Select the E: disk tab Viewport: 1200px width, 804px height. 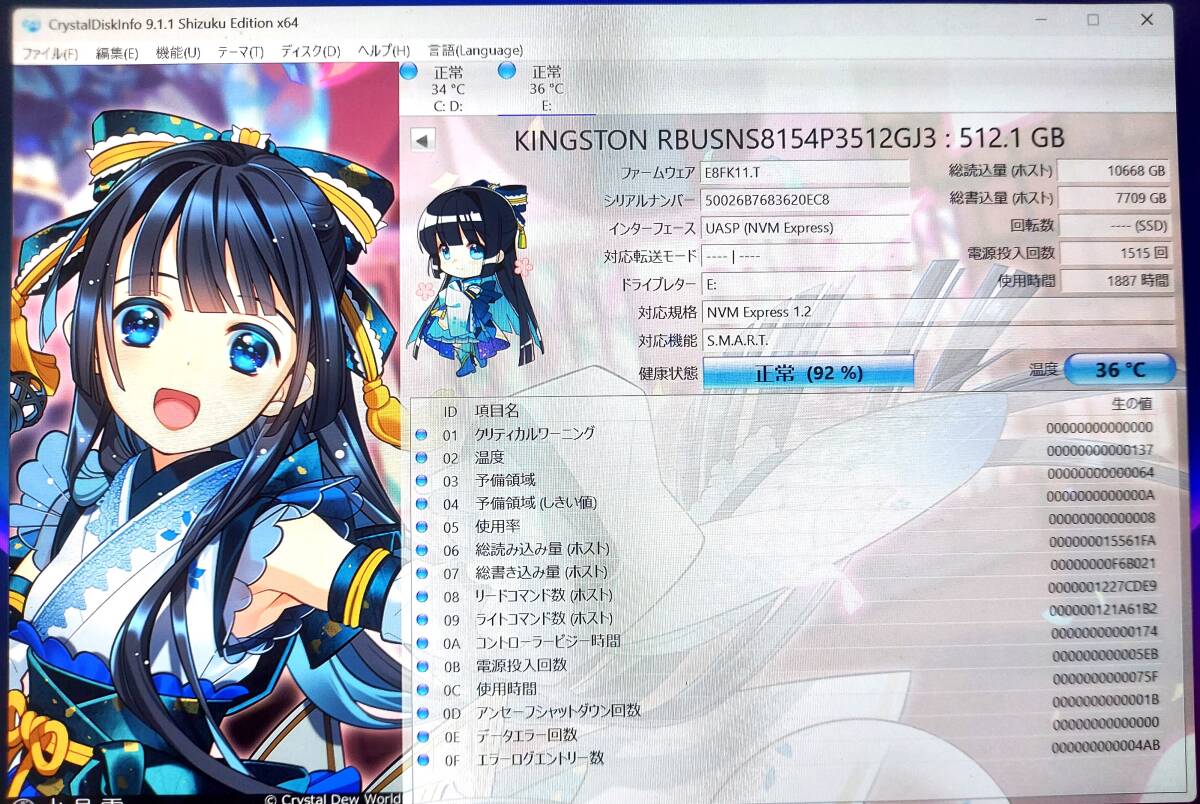tap(546, 88)
